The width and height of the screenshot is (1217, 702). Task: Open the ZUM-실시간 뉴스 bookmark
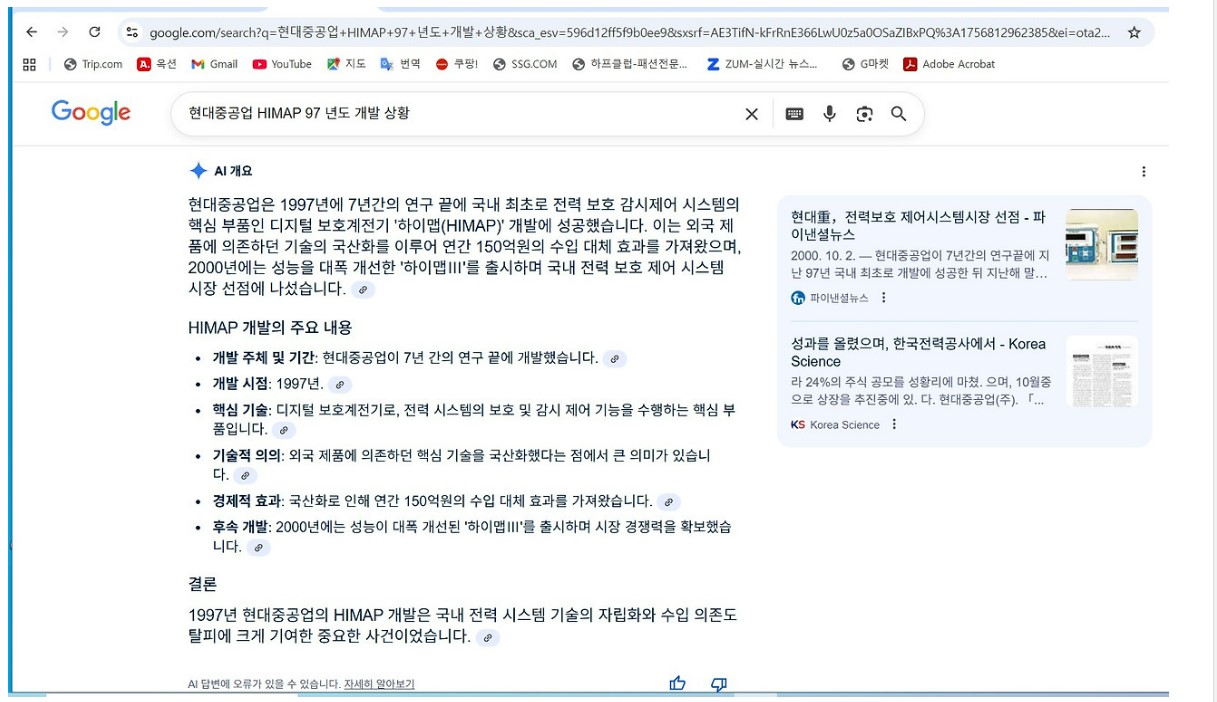point(762,64)
